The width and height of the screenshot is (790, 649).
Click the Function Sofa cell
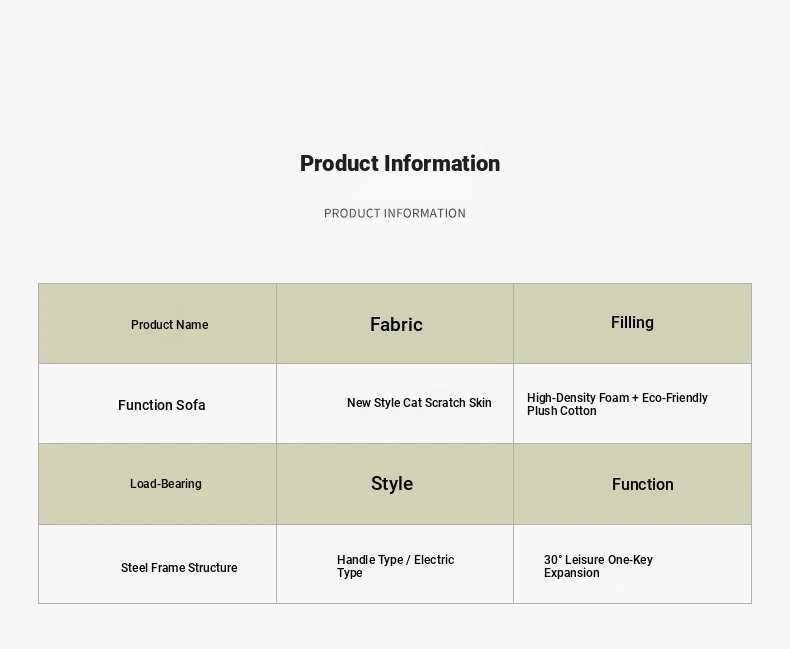(x=157, y=404)
